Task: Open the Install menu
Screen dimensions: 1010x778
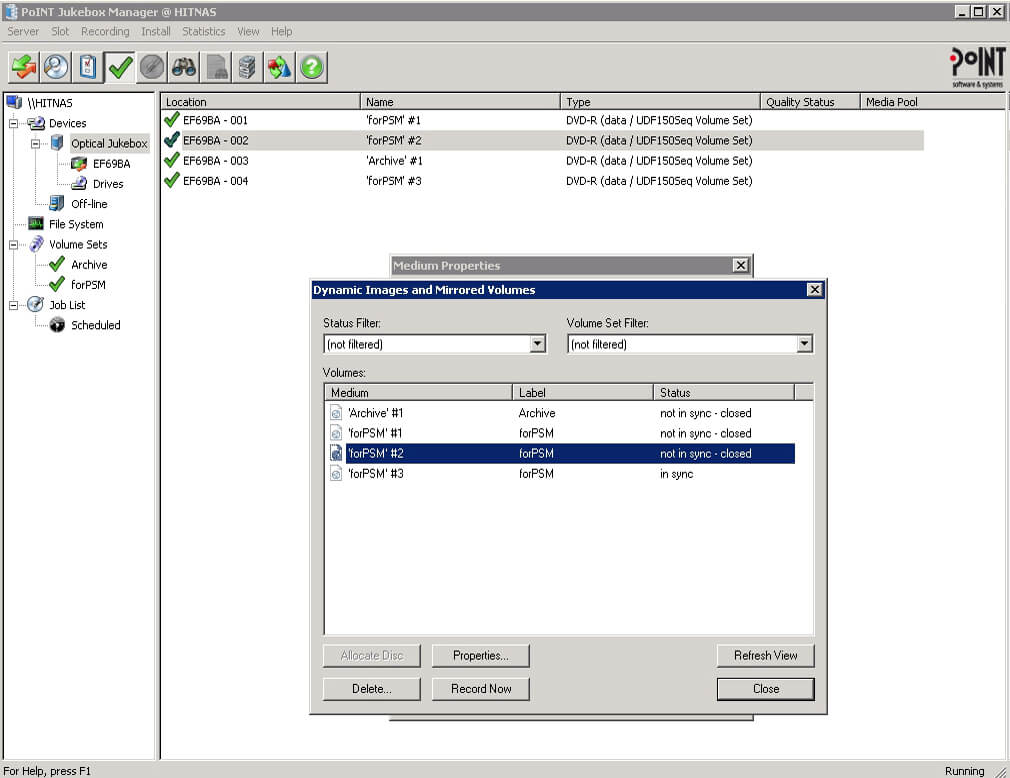Action: [156, 31]
